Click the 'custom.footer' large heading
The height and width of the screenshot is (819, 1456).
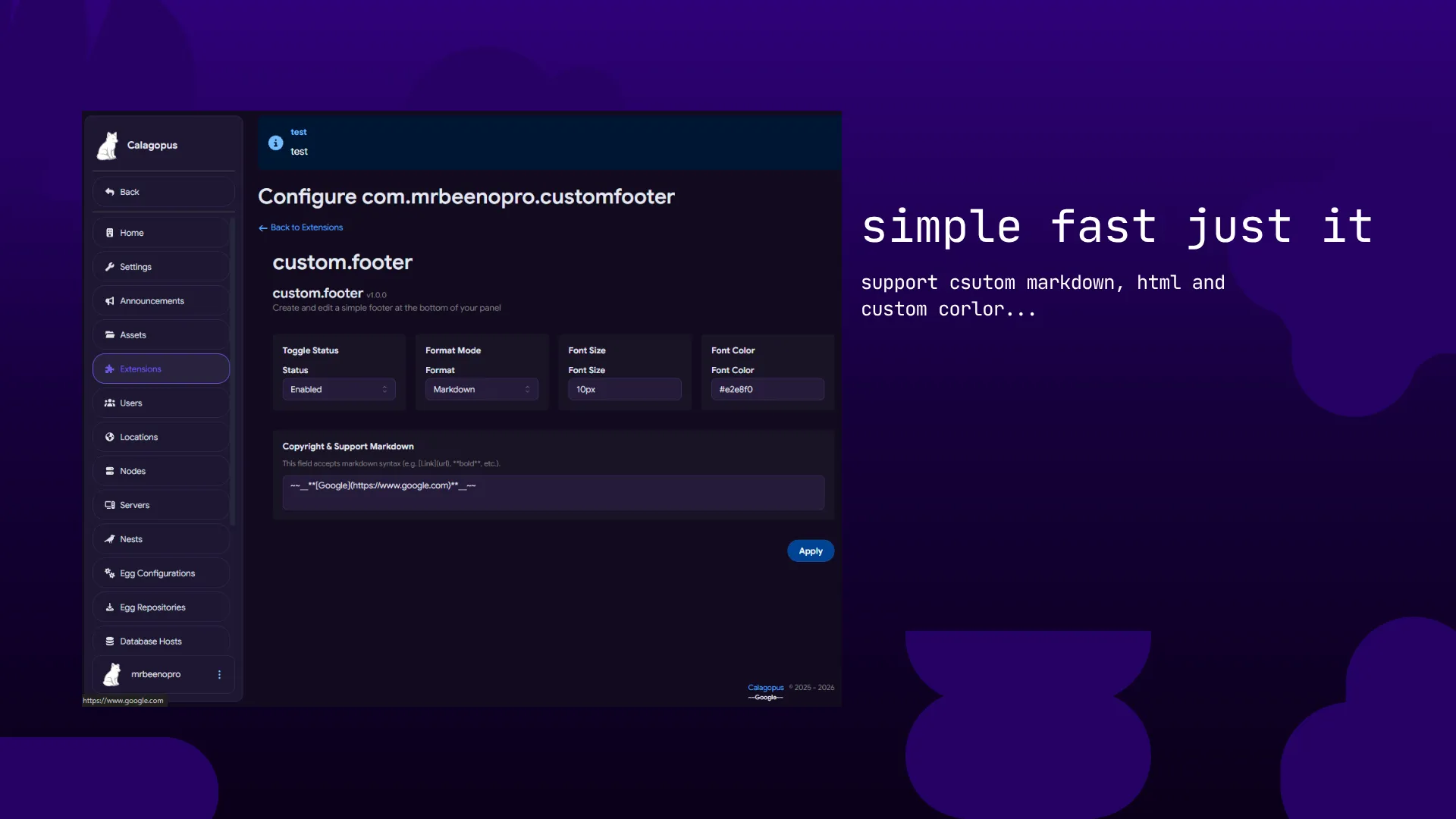(343, 262)
